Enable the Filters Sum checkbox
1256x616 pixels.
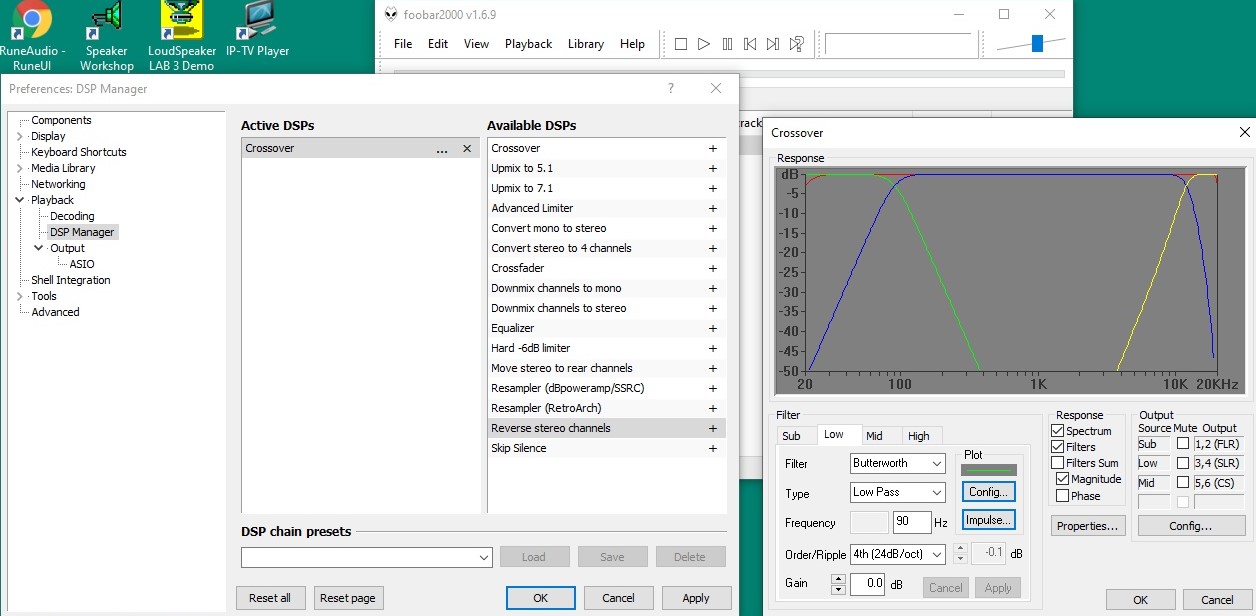(1058, 463)
